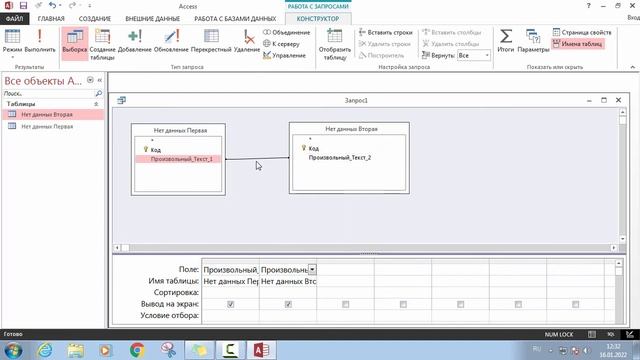Click Вставить столбцы
The height and width of the screenshot is (360, 640).
pyautogui.click(x=452, y=32)
